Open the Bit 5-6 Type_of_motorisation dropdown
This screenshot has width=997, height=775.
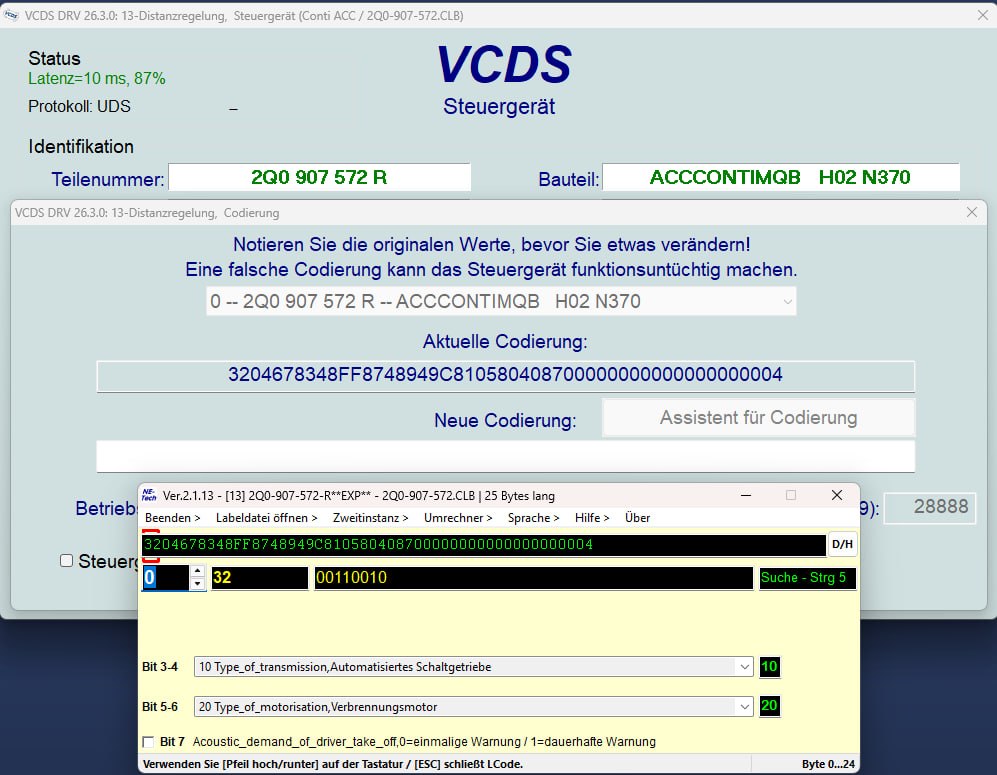pyautogui.click(x=744, y=707)
